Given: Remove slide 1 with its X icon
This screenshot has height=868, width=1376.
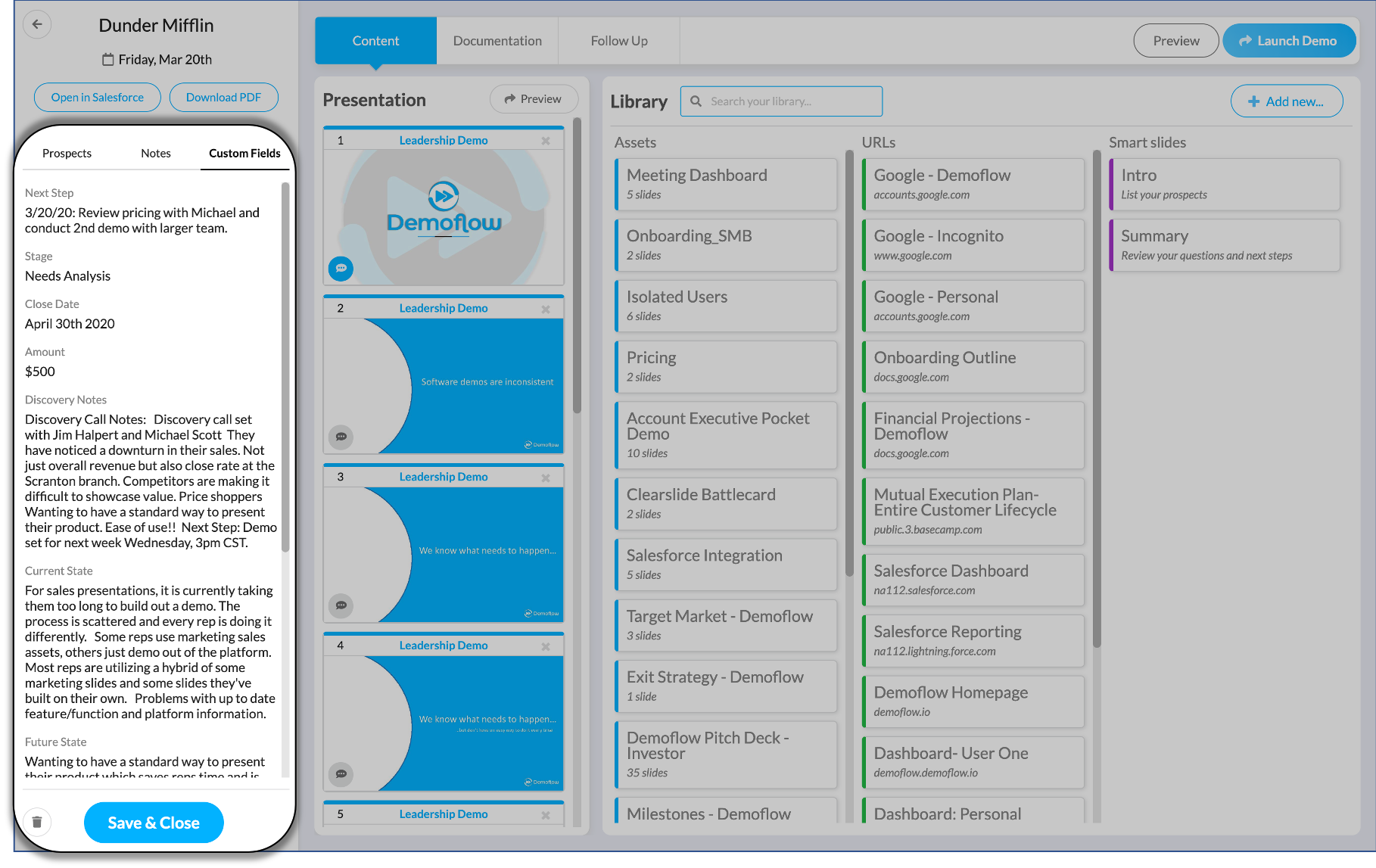Looking at the screenshot, I should click(x=546, y=141).
